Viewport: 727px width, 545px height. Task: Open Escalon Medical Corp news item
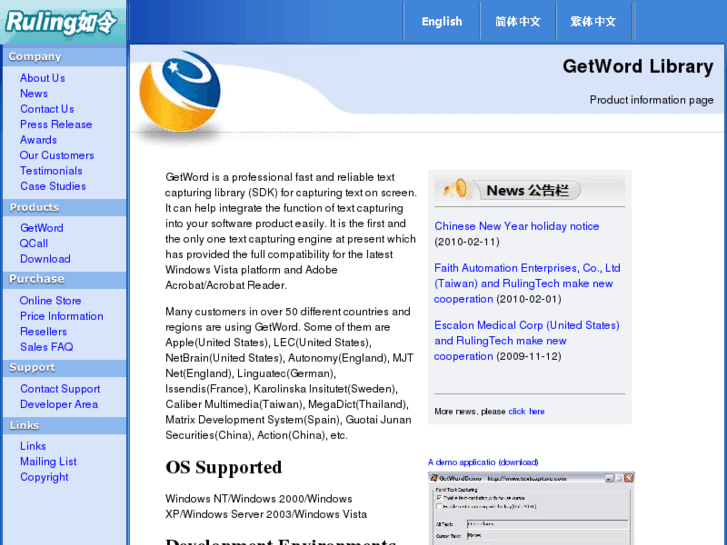pyautogui.click(x=526, y=340)
